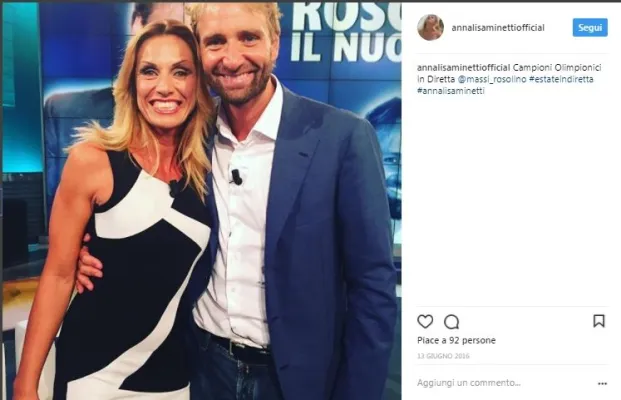
Task: Open the three-dot more options menu
Action: click(x=602, y=383)
